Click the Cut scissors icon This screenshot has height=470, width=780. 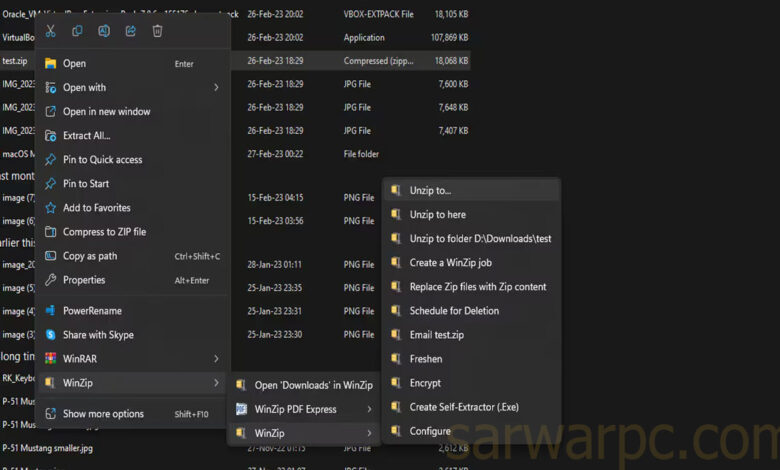[50, 31]
